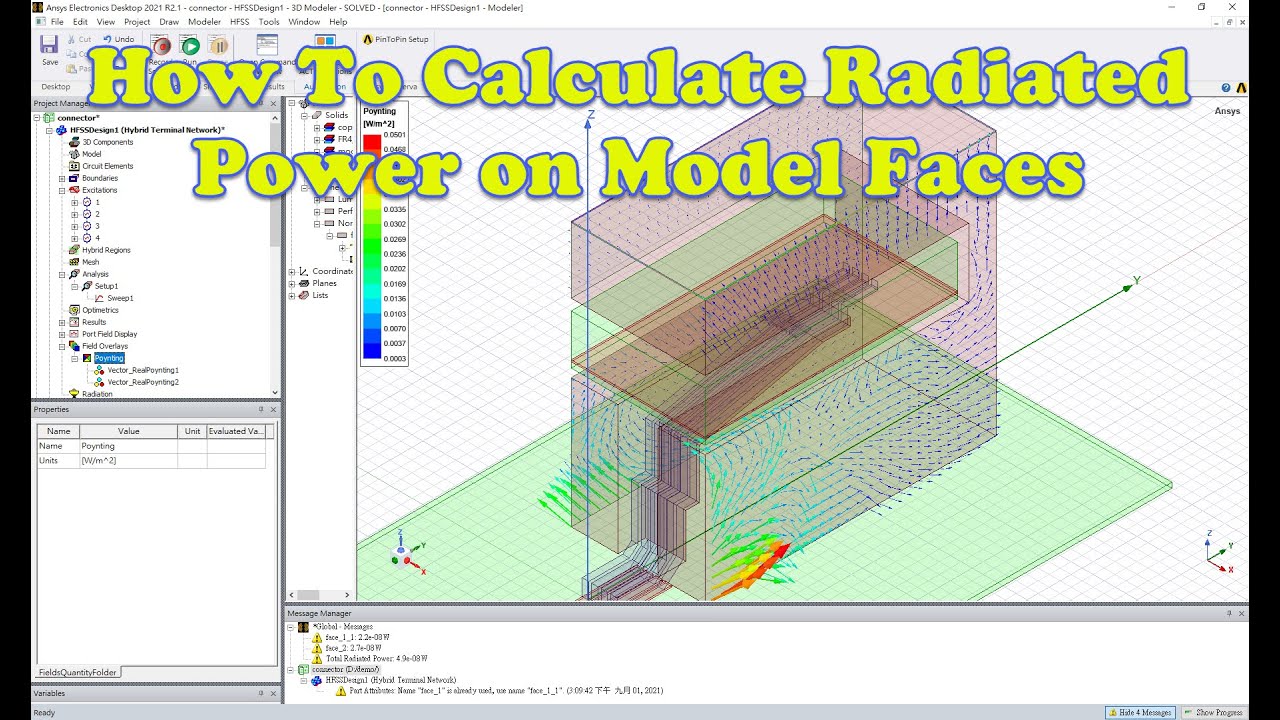Open the Modeler menu
Image resolution: width=1280 pixels, height=720 pixels.
tap(205, 21)
